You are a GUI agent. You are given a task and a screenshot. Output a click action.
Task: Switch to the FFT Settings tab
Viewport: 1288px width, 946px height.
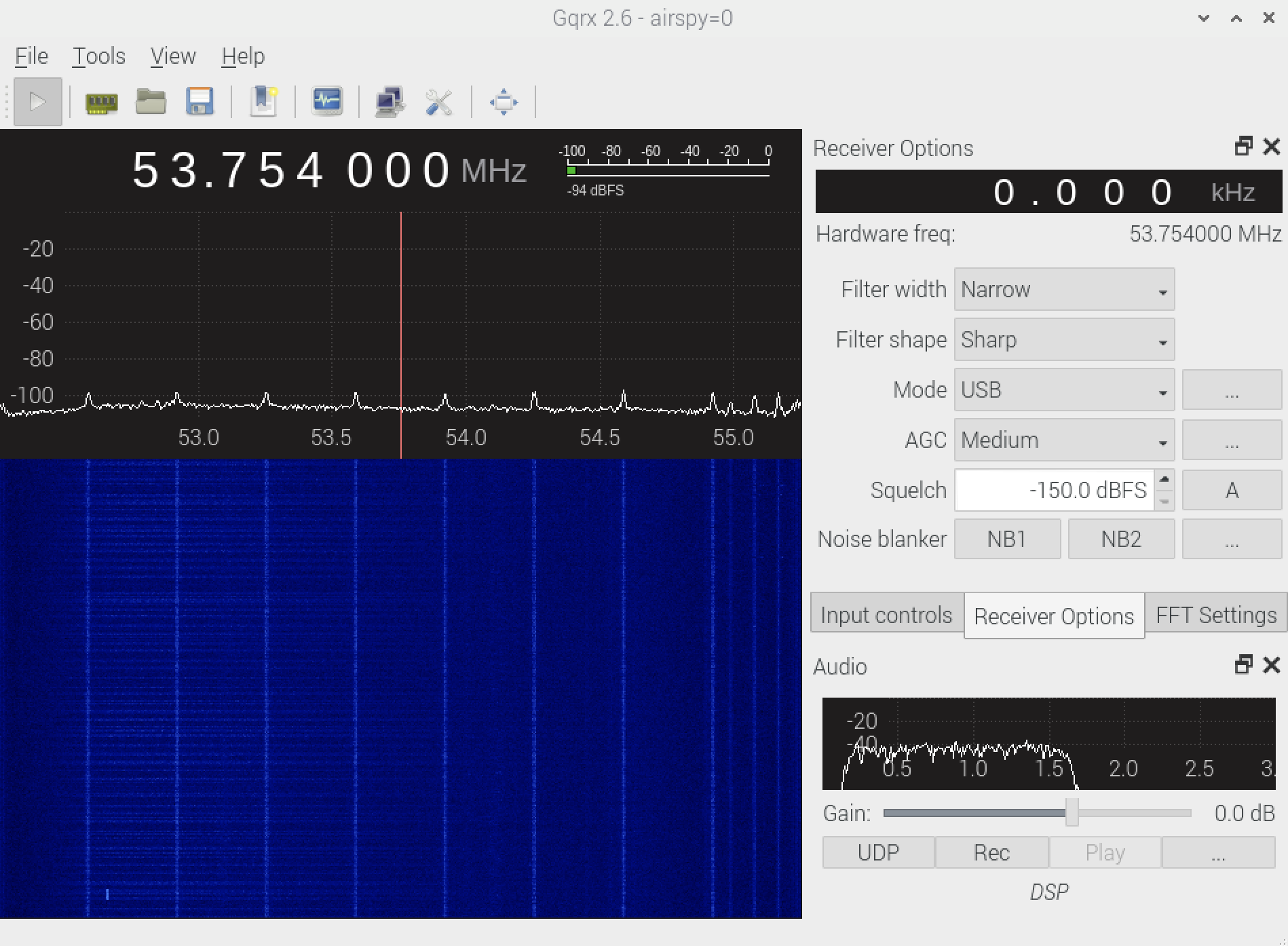tap(1216, 615)
